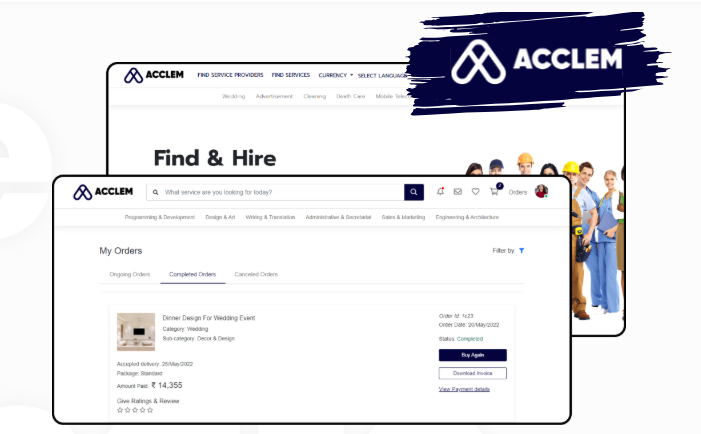Image resolution: width=701 pixels, height=434 pixels.
Task: Click the blue search magnifier button
Action: tap(414, 192)
